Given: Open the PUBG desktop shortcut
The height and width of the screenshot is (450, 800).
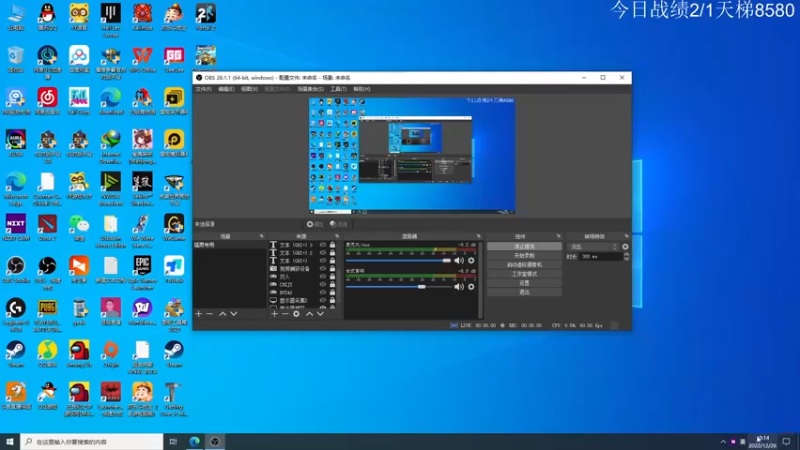Looking at the screenshot, I should [47, 315].
